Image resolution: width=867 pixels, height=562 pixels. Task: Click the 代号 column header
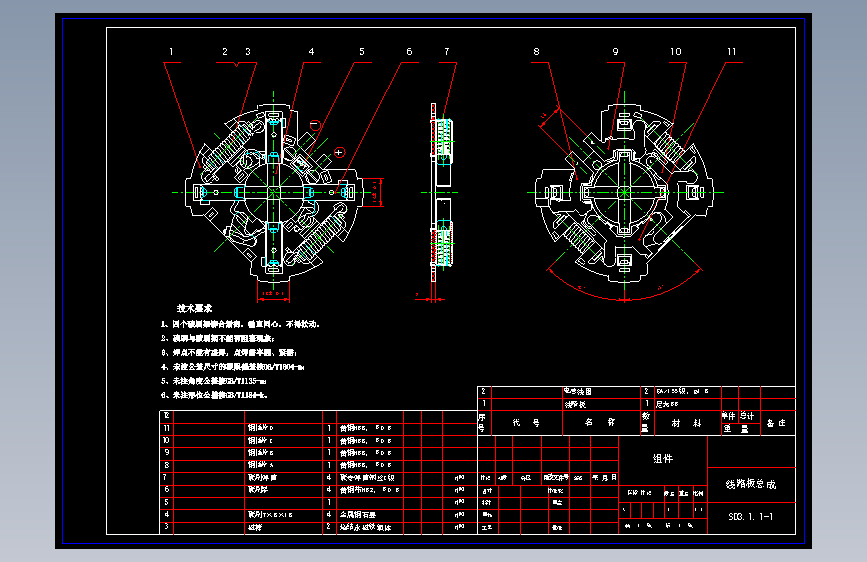pyautogui.click(x=526, y=423)
